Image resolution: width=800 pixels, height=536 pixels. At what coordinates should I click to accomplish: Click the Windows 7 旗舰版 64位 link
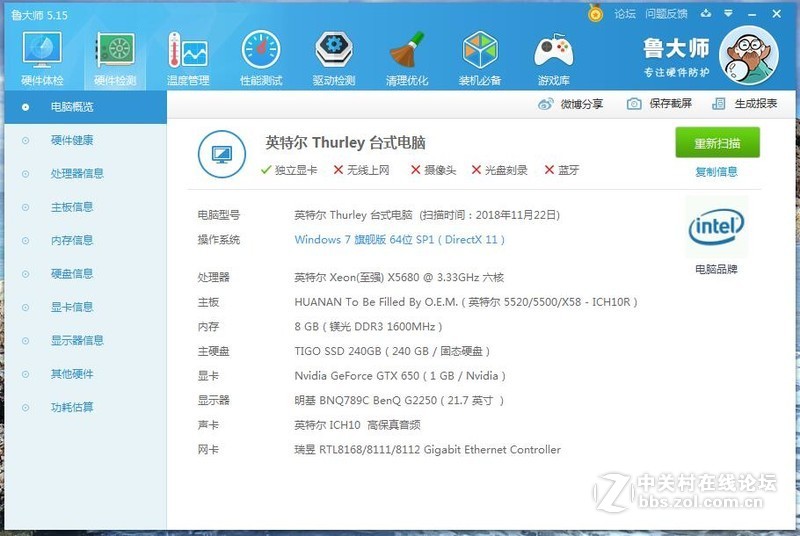pyautogui.click(x=399, y=240)
